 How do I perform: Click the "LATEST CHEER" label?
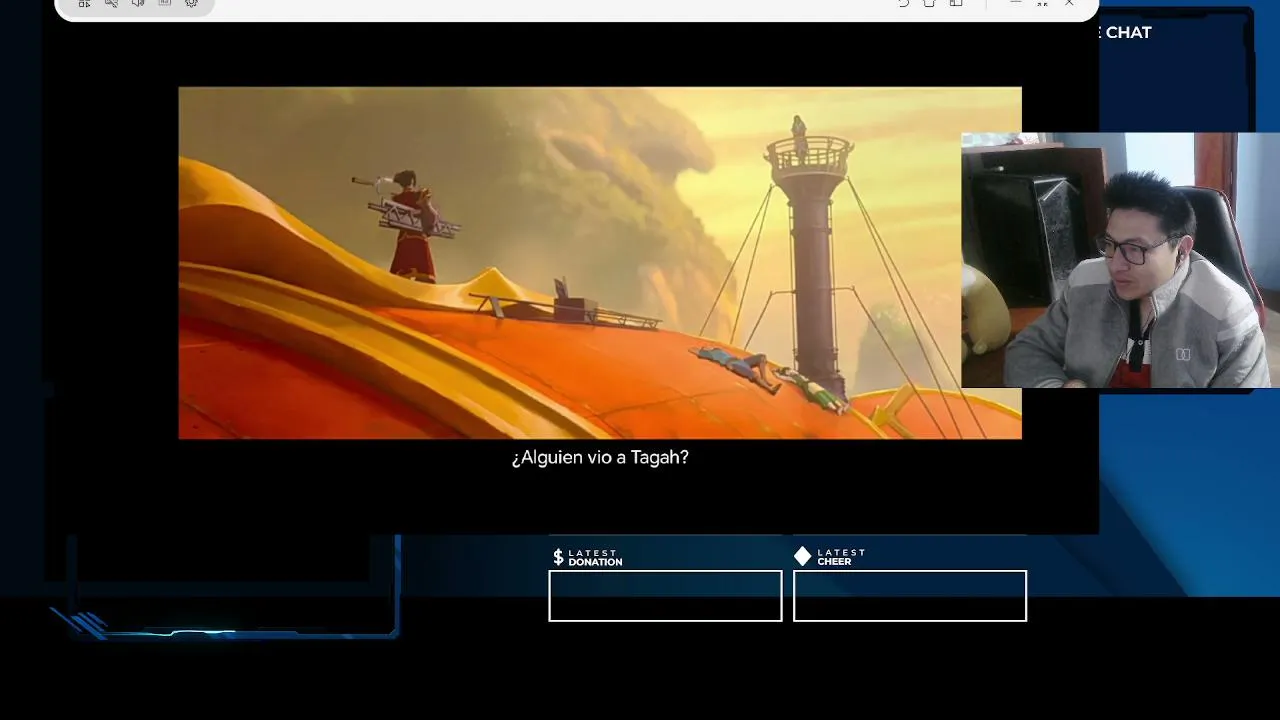[841, 557]
